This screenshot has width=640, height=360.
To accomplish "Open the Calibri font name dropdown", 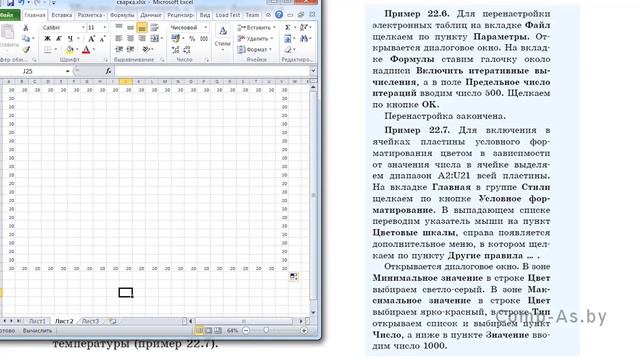I will coord(83,27).
